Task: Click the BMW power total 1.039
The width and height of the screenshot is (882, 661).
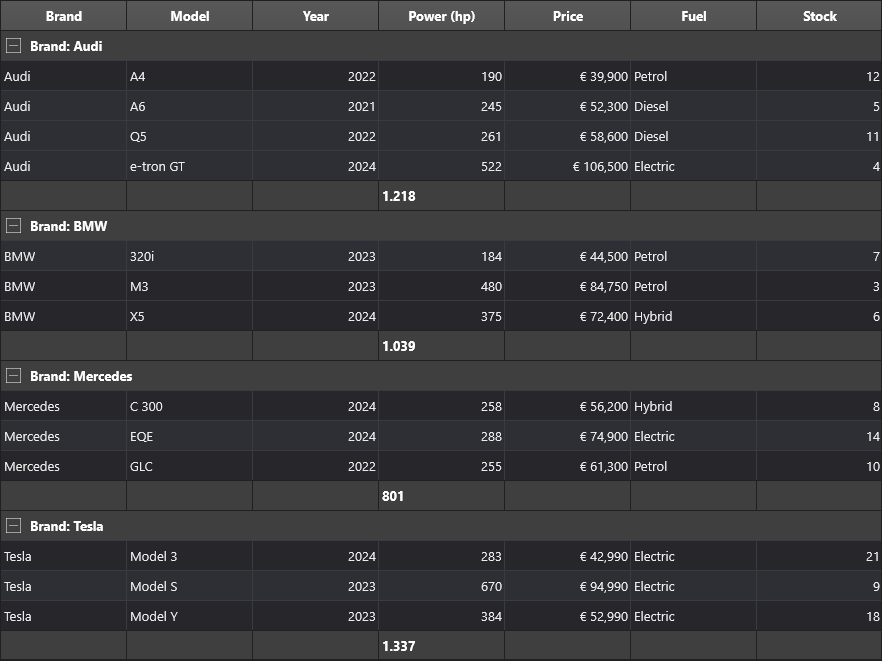Action: pos(442,346)
